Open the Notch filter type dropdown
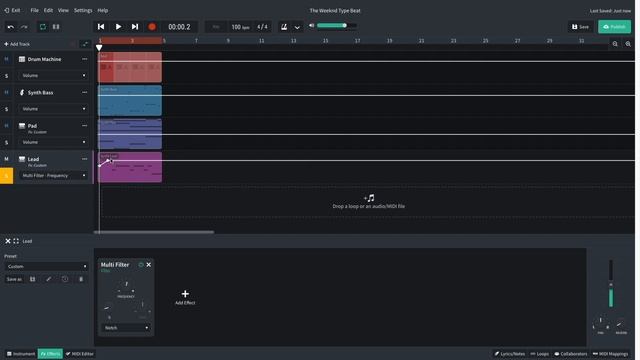 (126, 328)
